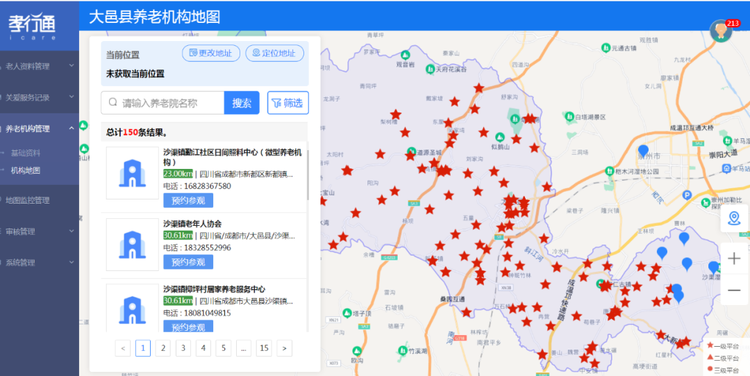Viewport: 750px width, 376px height.
Task: Click next page arrow in pagination
Action: coord(284,348)
